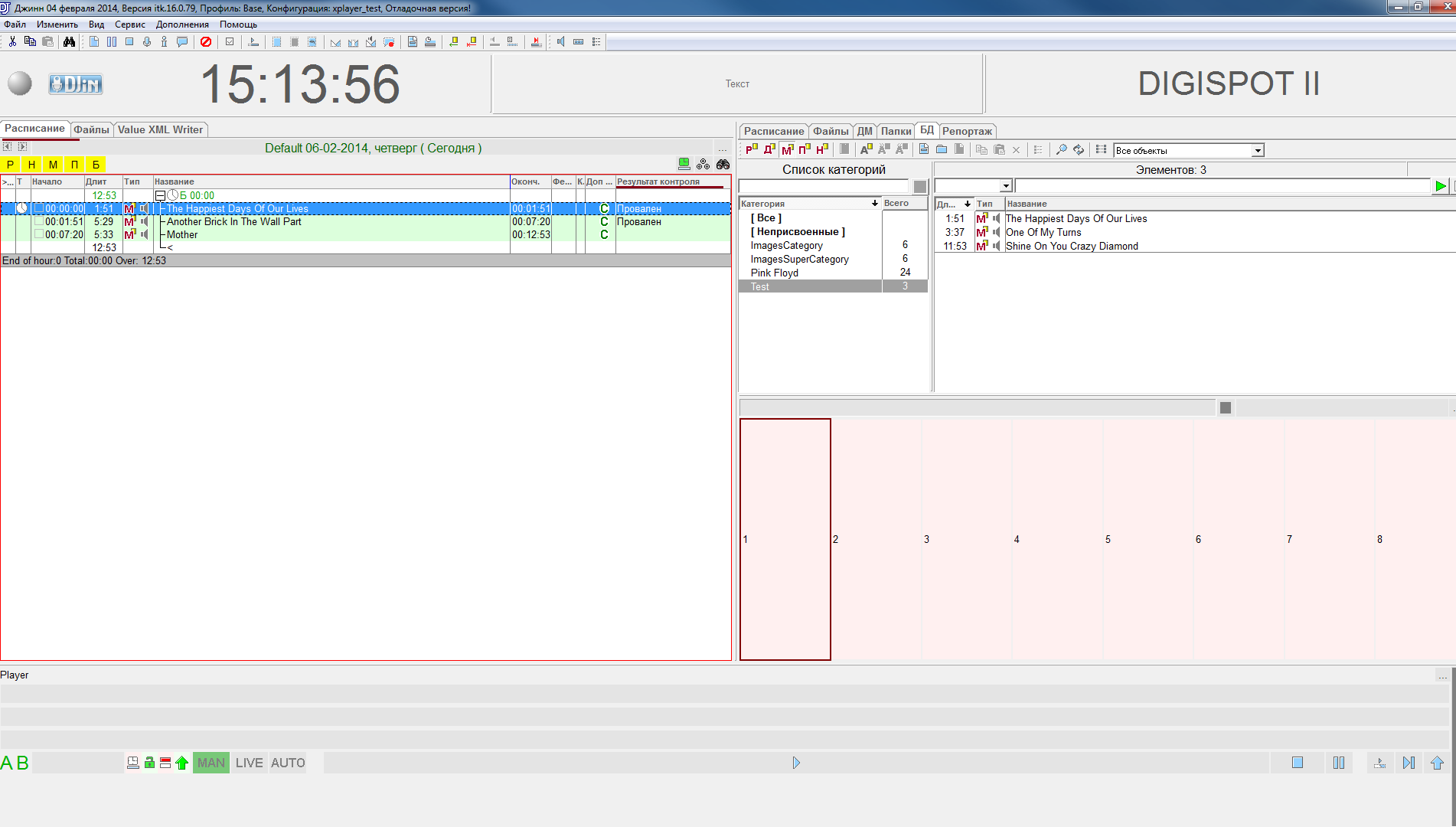Open the Изменить menu
The width and height of the screenshot is (1456, 827).
57,25
